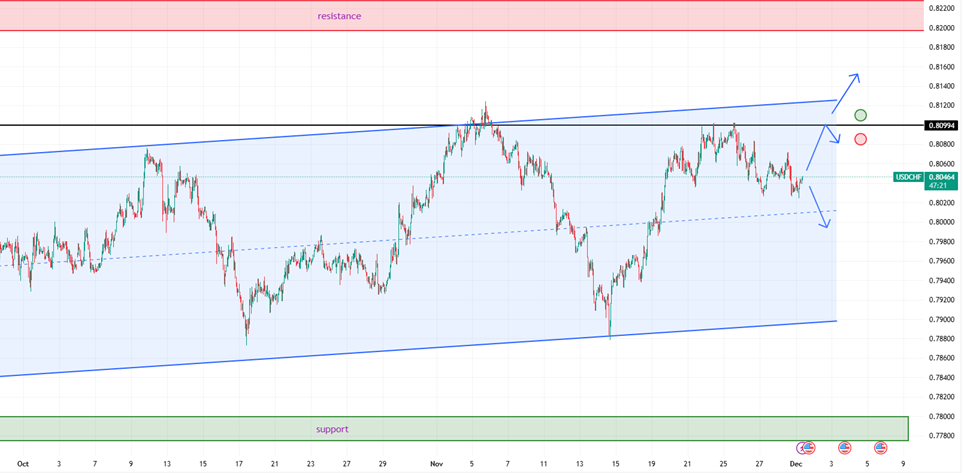The image size is (967, 473).
Task: Open the US economic event icon nearest Dec 3
Action: [844, 447]
